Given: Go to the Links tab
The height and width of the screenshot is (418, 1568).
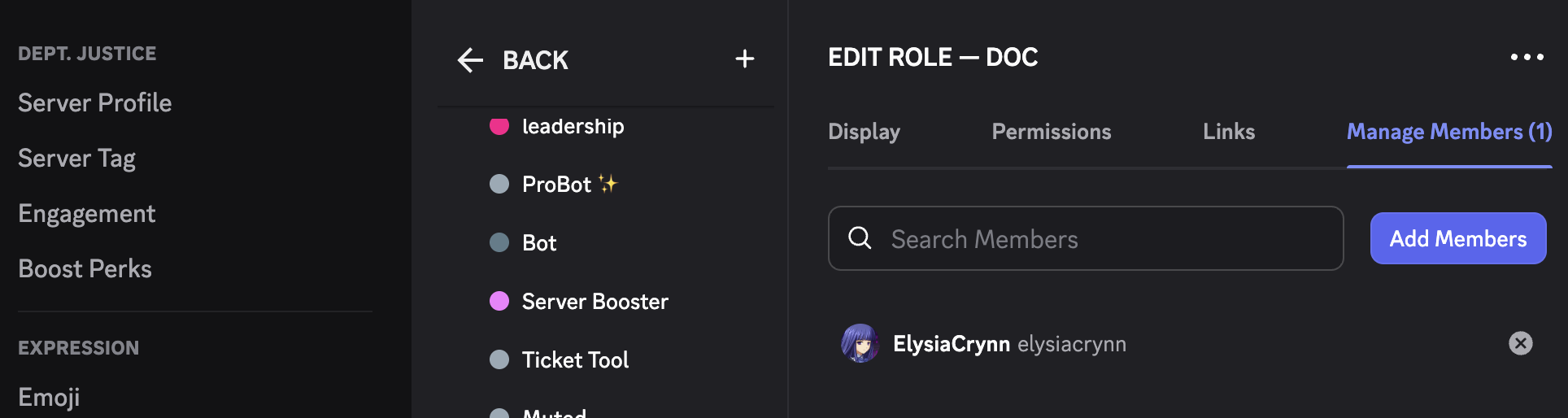Looking at the screenshot, I should [x=1228, y=132].
